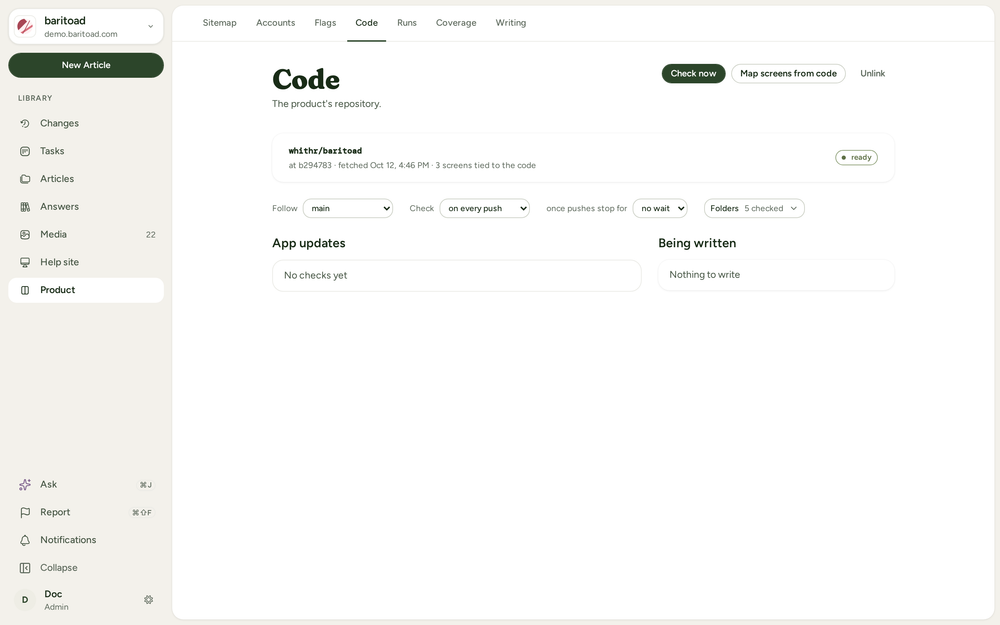Screen dimensions: 1000x625
Task: Click the Ask sparkle icon
Action: [25, 485]
